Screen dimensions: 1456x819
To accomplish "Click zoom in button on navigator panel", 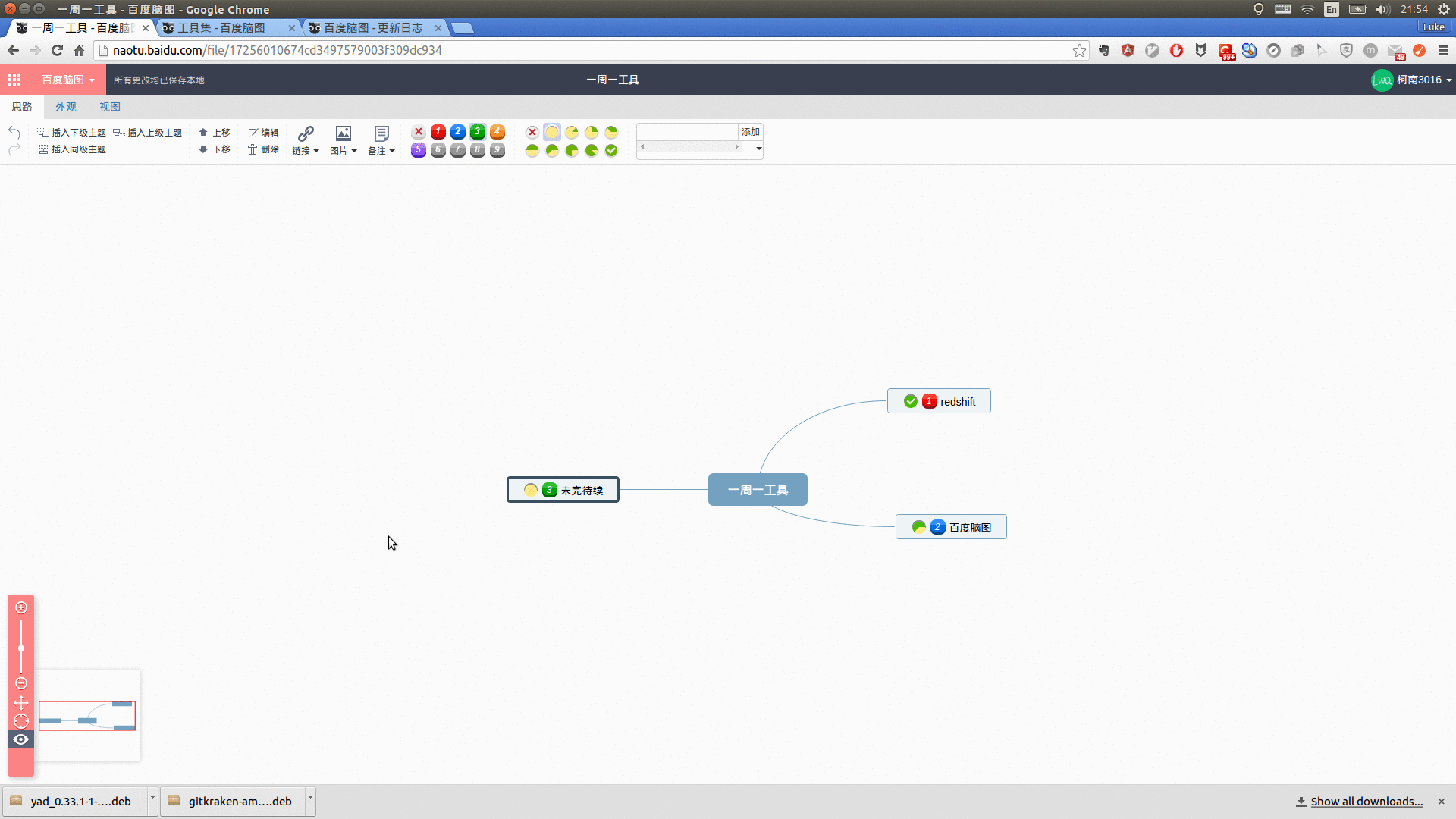I will [21, 607].
